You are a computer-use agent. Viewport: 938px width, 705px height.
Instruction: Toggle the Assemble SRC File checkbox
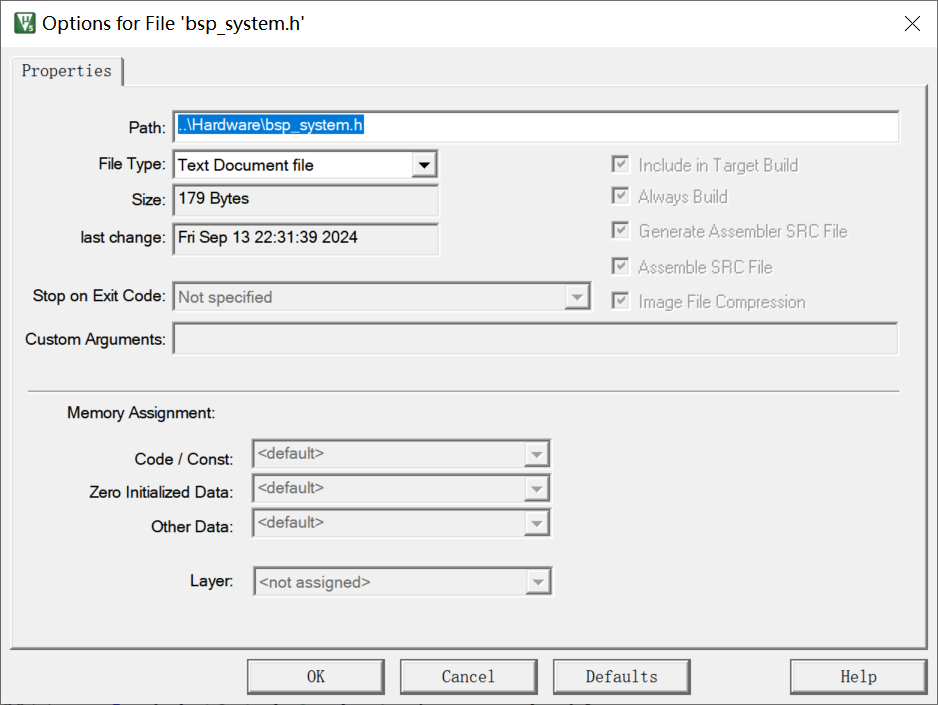tap(621, 267)
